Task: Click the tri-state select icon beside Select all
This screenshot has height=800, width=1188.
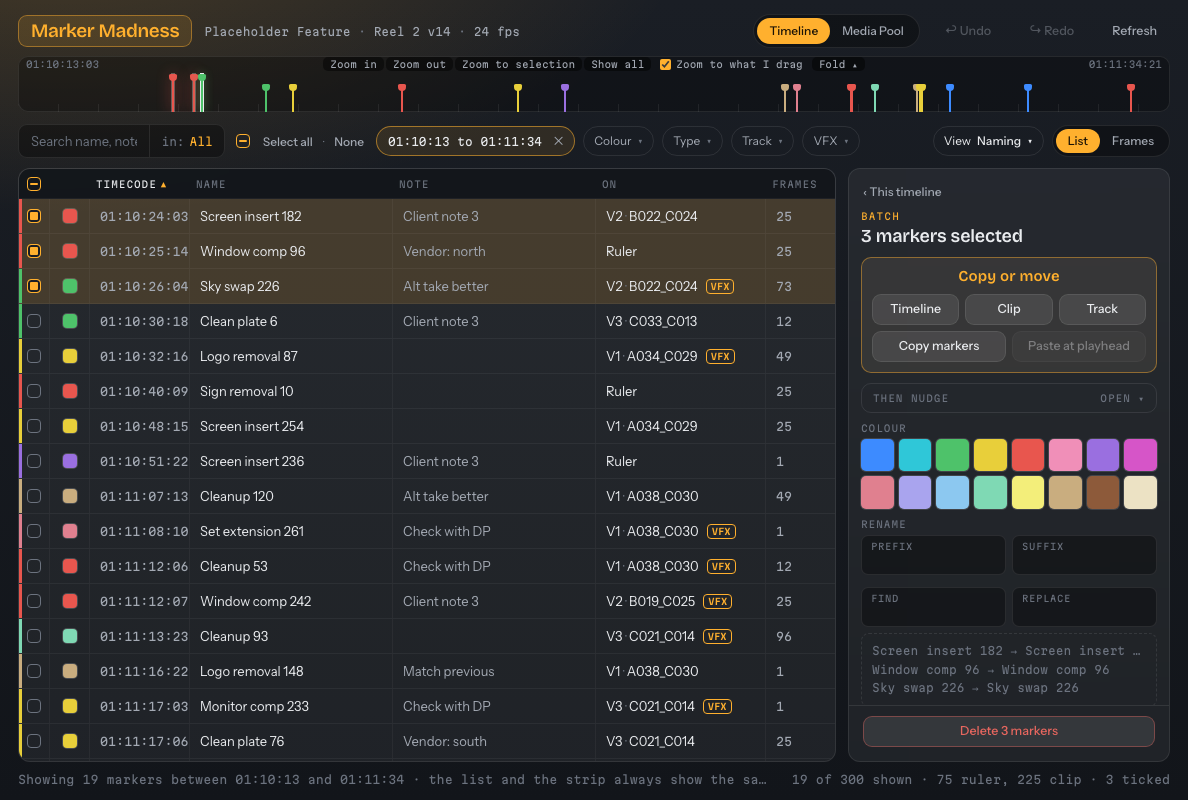Action: (x=243, y=142)
